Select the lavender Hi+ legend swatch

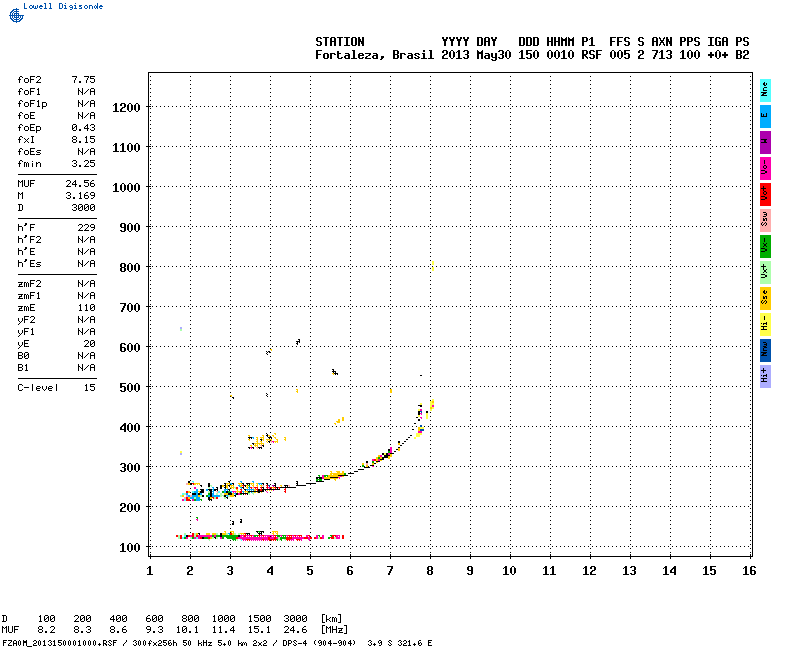pos(765,377)
